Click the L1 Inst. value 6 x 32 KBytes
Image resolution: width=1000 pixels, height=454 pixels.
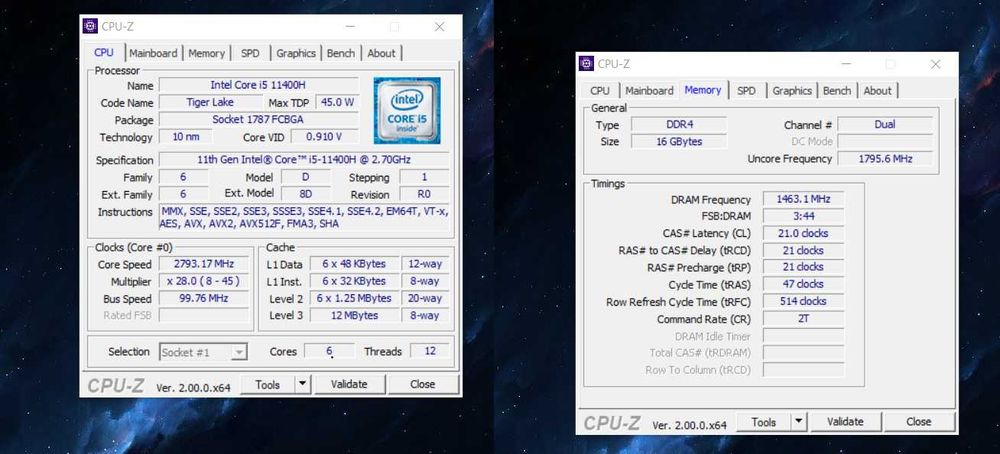pyautogui.click(x=355, y=281)
